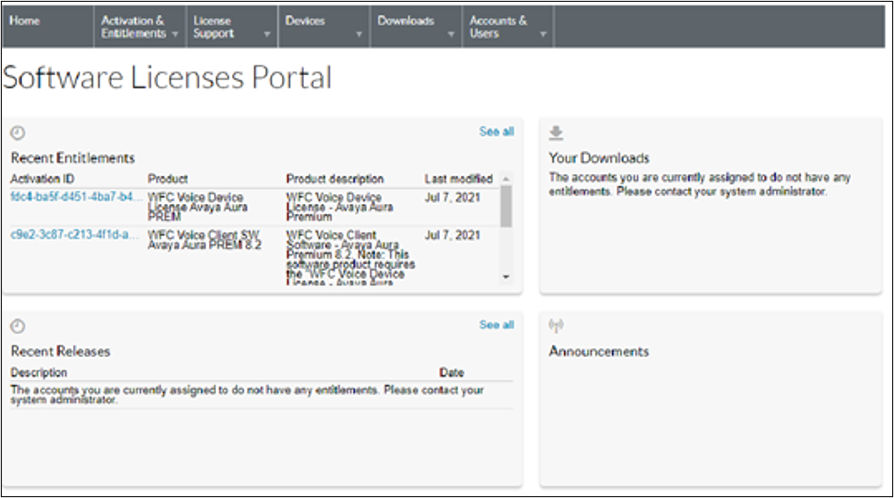Screen dimensions: 894x498
Task: Click the Product description column header
Action: pyautogui.click(x=335, y=179)
